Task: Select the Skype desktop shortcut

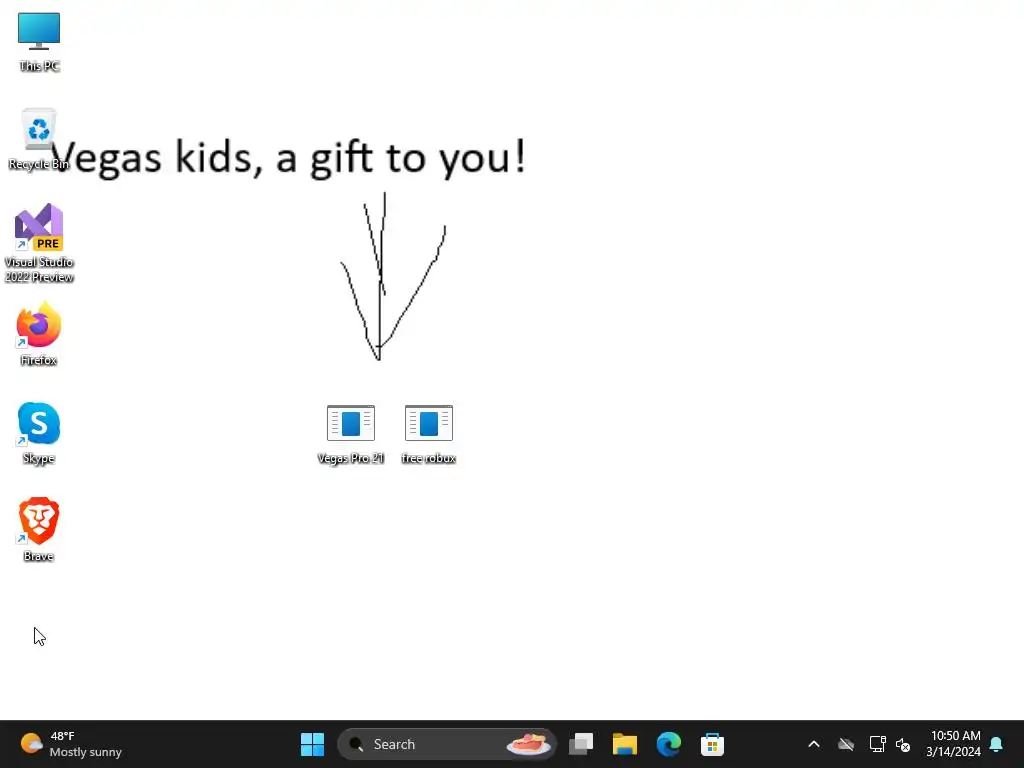Action: click(39, 433)
